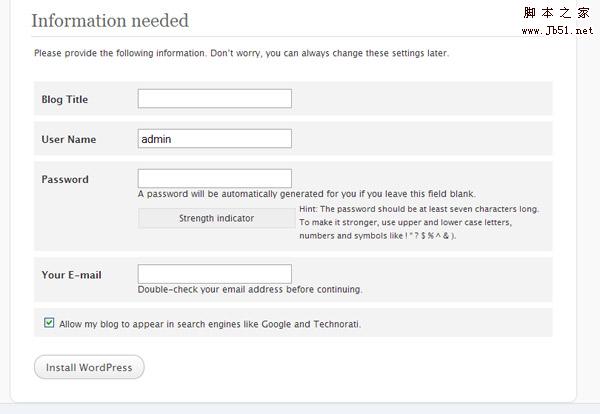Screen dimensions: 600x414
Task: Toggle the search engines visibility checkbox
Action: tap(49, 323)
